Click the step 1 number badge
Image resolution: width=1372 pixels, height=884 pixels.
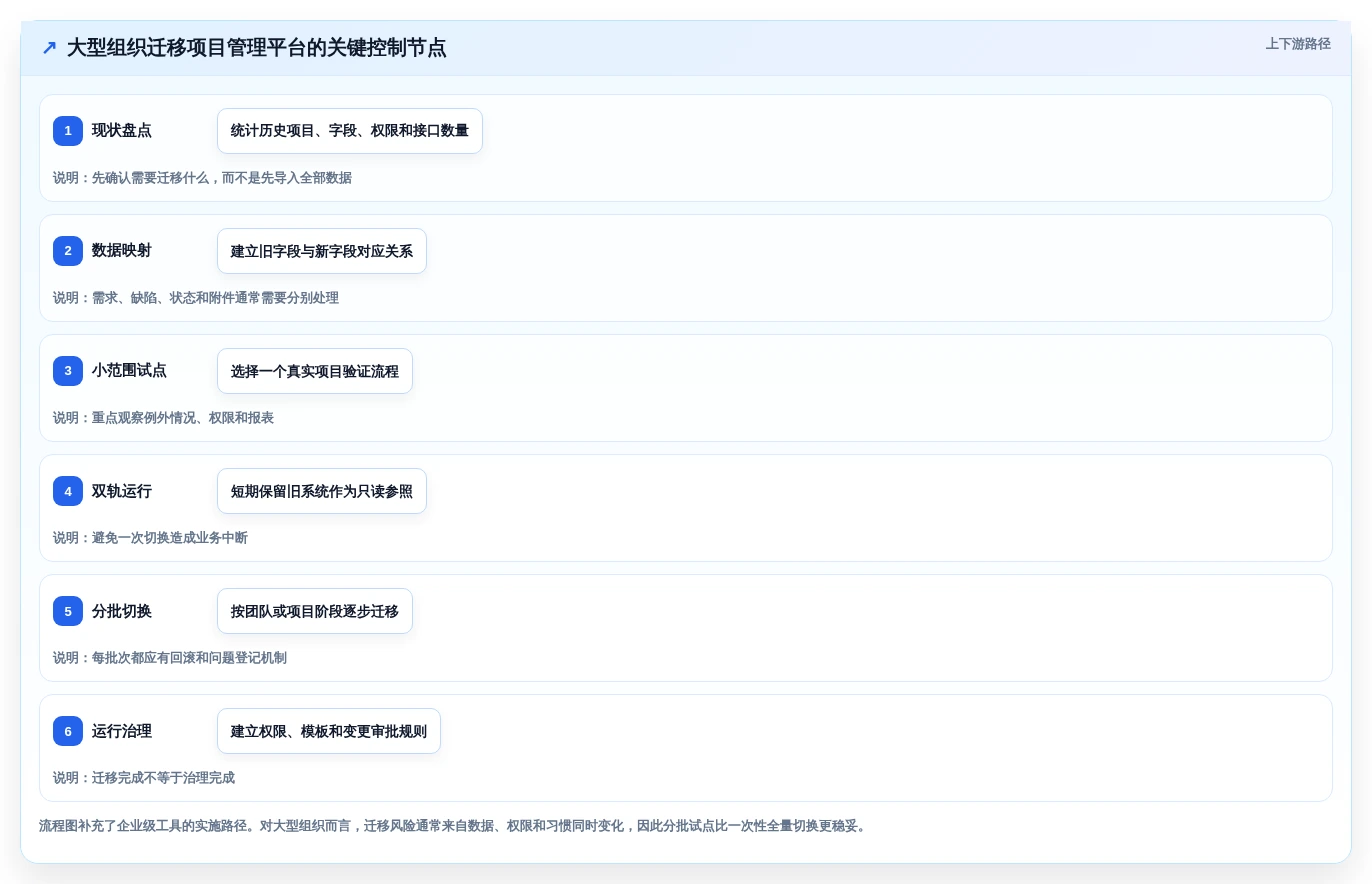[x=68, y=131]
